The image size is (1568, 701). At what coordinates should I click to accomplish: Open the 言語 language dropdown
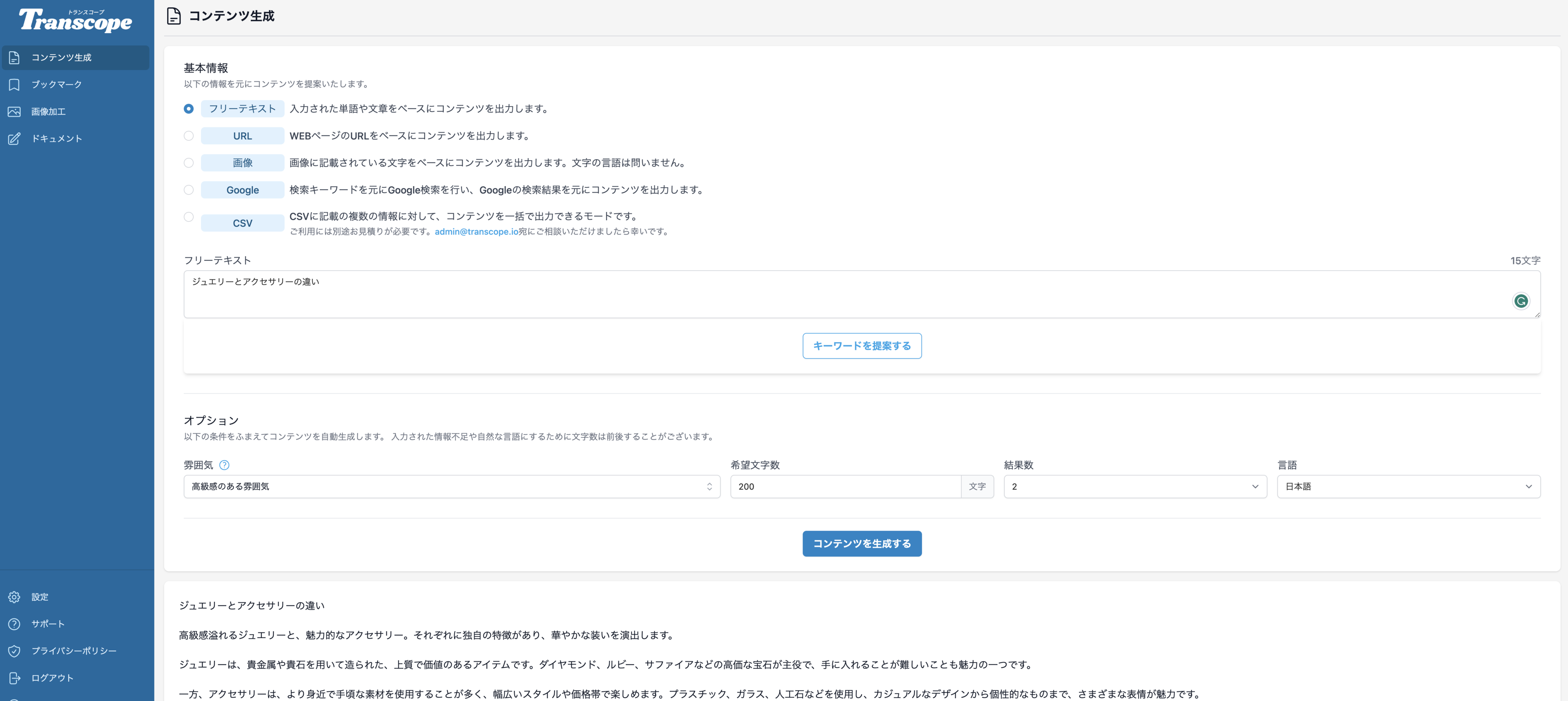(1408, 486)
